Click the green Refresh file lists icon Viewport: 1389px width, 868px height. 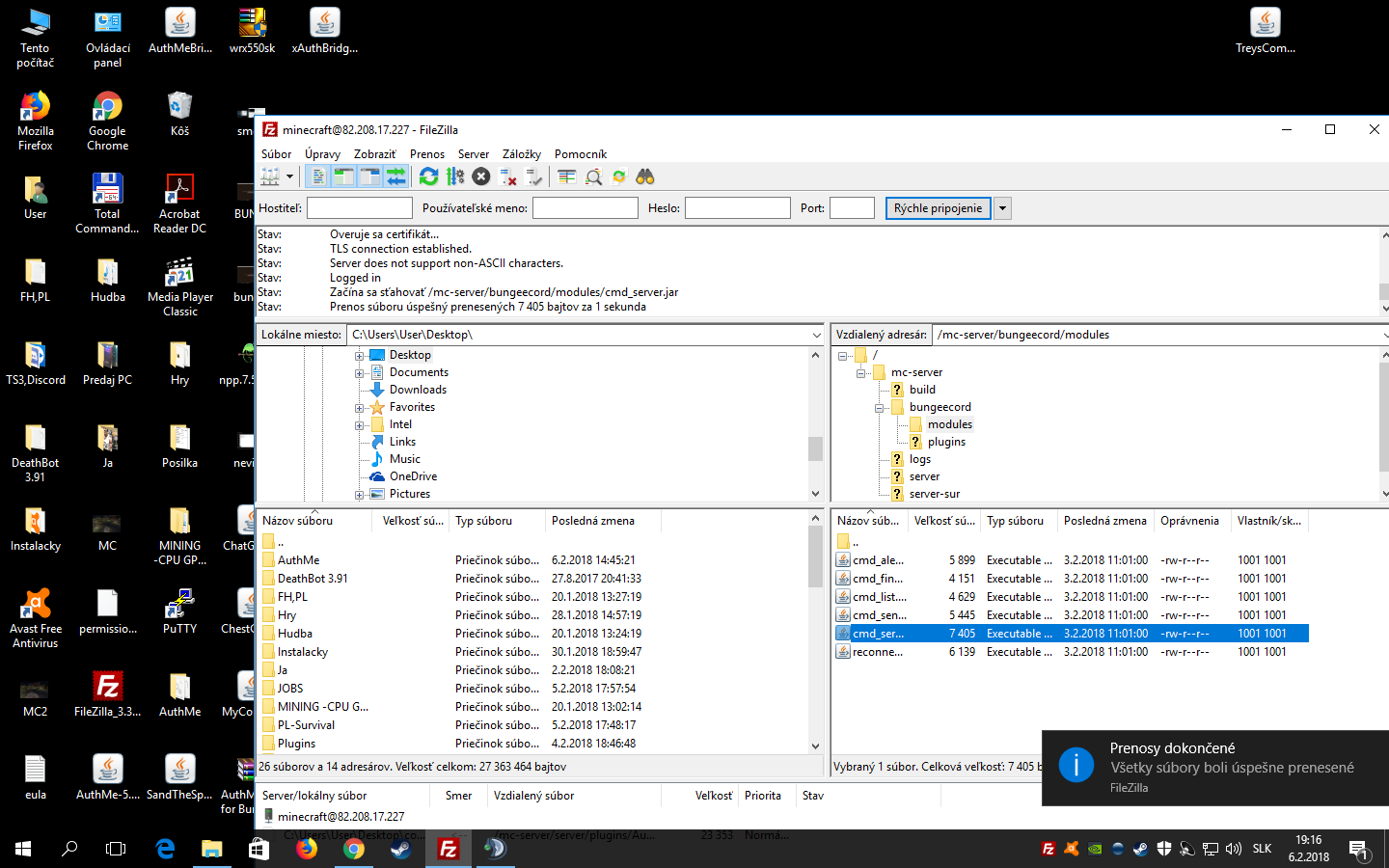[x=428, y=176]
